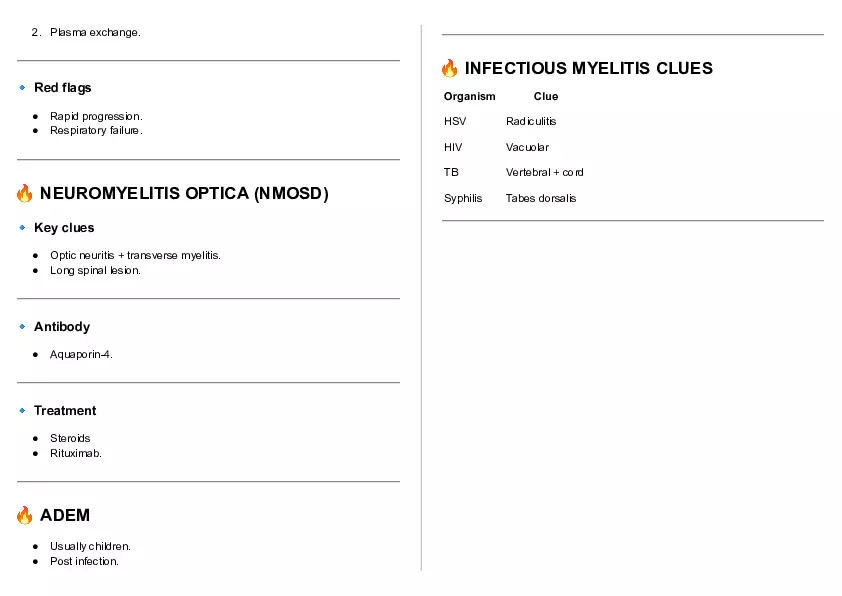Click the fire icon beside NEUROMYELITIS OPTICA heading
This screenshot has height=596, width=842.
pyautogui.click(x=24, y=193)
